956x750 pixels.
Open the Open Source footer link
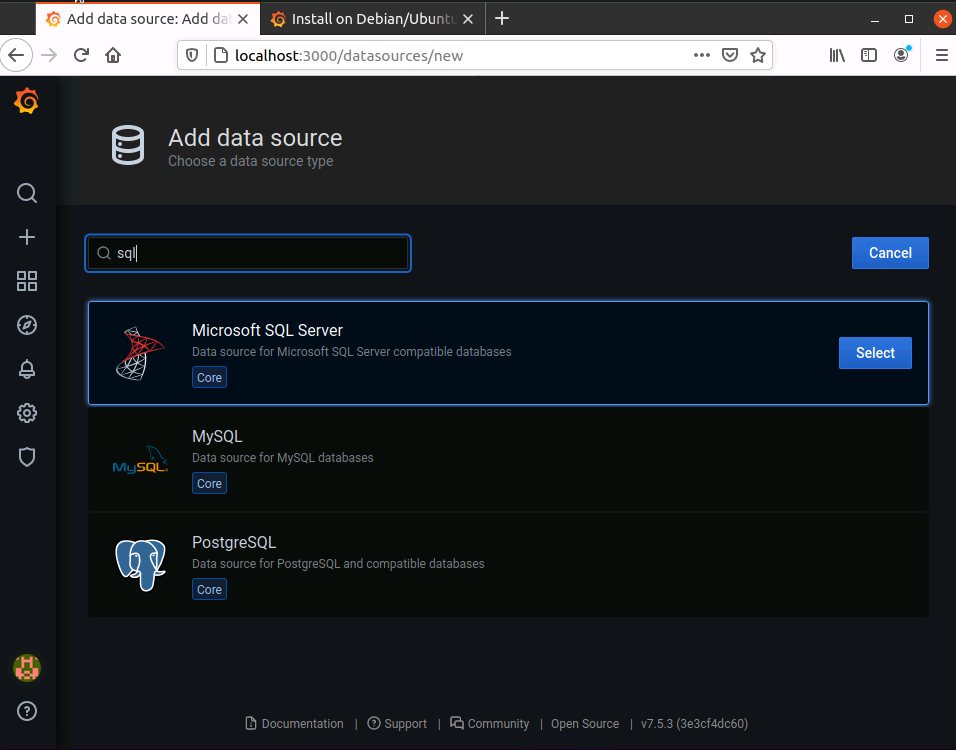(585, 724)
